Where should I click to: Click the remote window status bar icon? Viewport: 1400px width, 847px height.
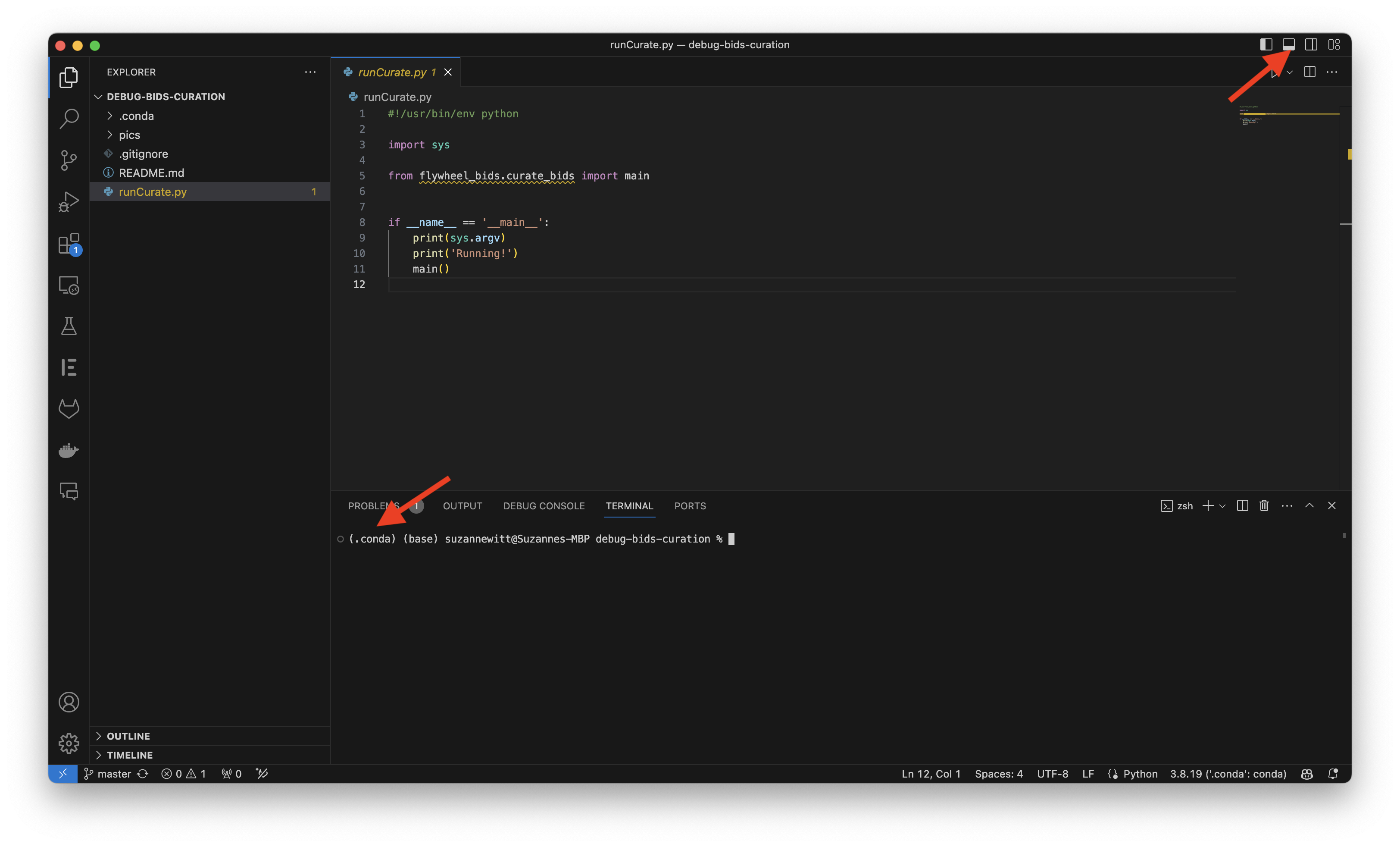(63, 773)
